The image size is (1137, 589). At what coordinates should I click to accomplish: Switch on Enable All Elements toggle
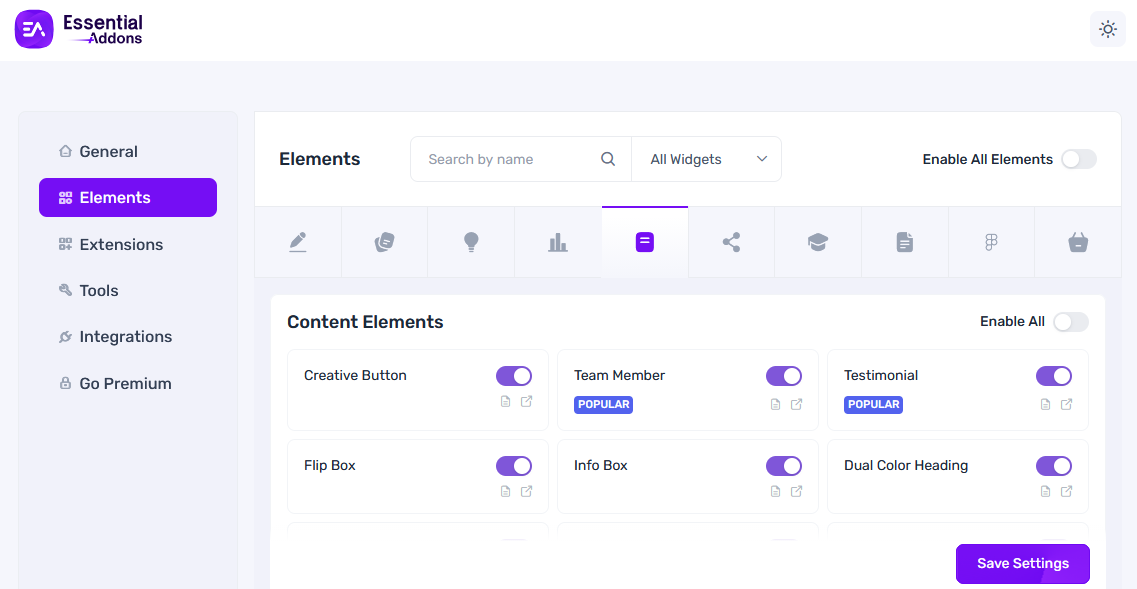pyautogui.click(x=1078, y=159)
